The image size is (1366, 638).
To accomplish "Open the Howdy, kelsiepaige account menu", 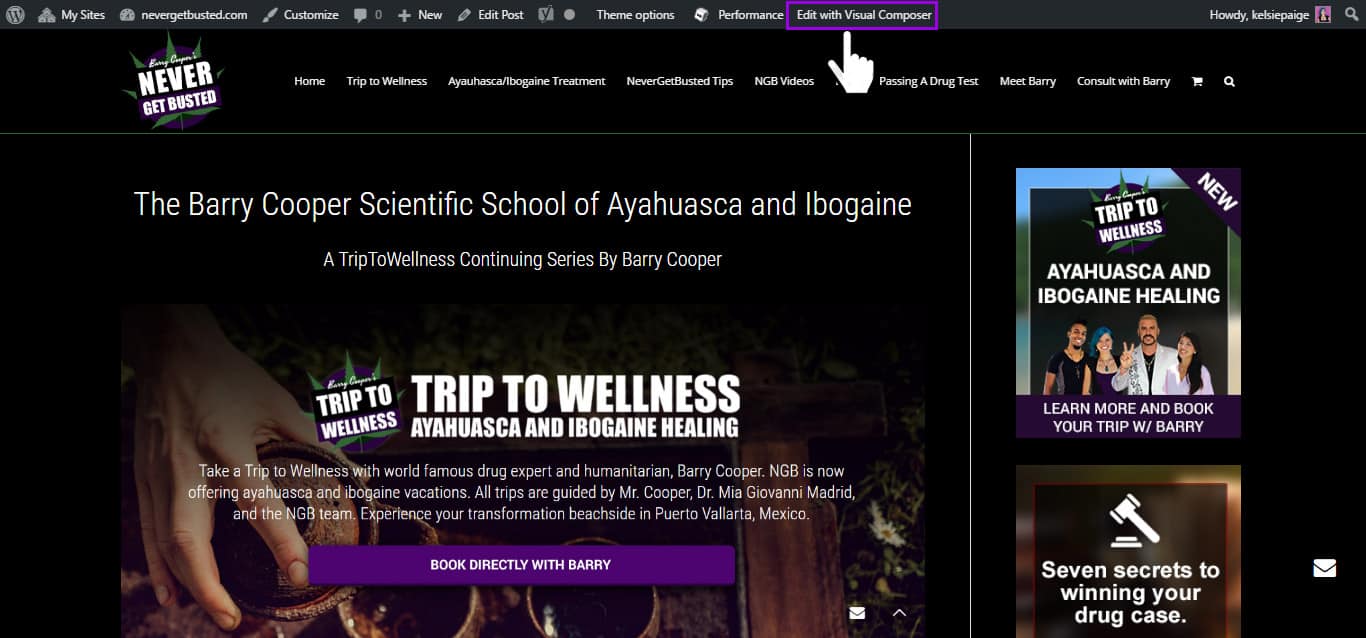I will pyautogui.click(x=1270, y=15).
